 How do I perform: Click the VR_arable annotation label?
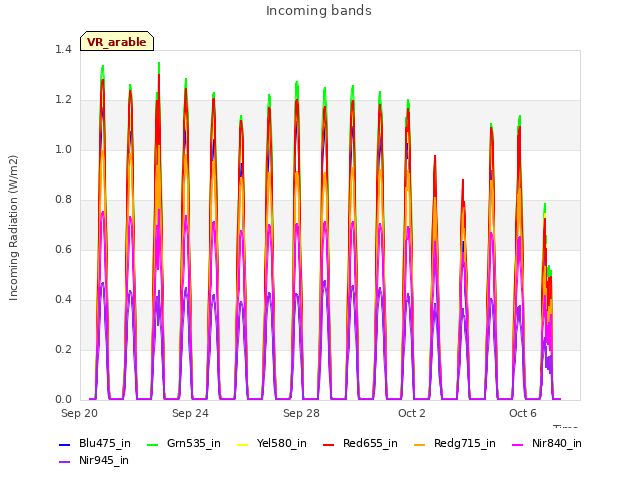coord(117,41)
